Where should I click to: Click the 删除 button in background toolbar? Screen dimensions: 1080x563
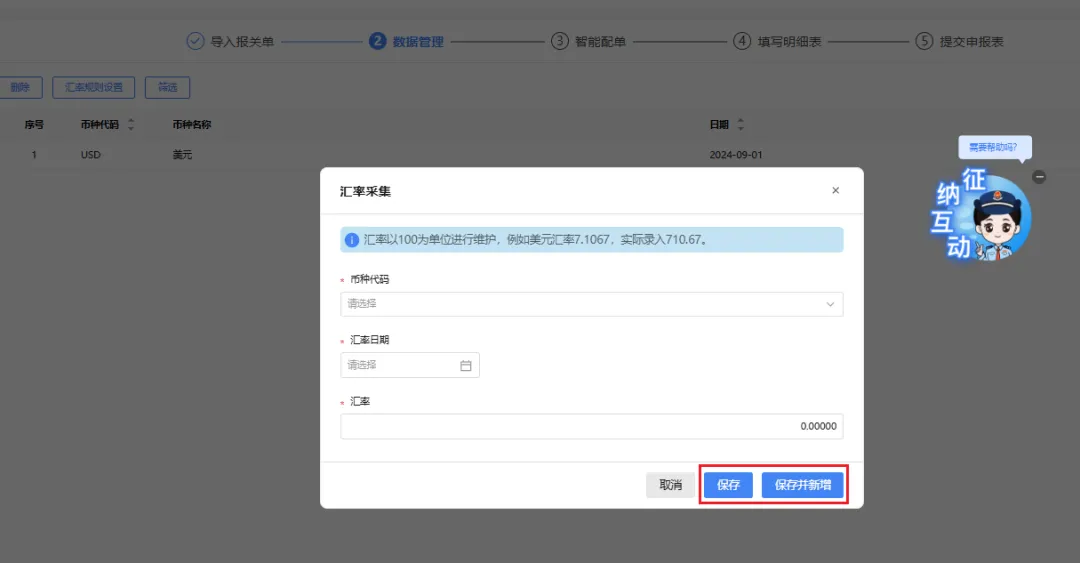(x=20, y=88)
